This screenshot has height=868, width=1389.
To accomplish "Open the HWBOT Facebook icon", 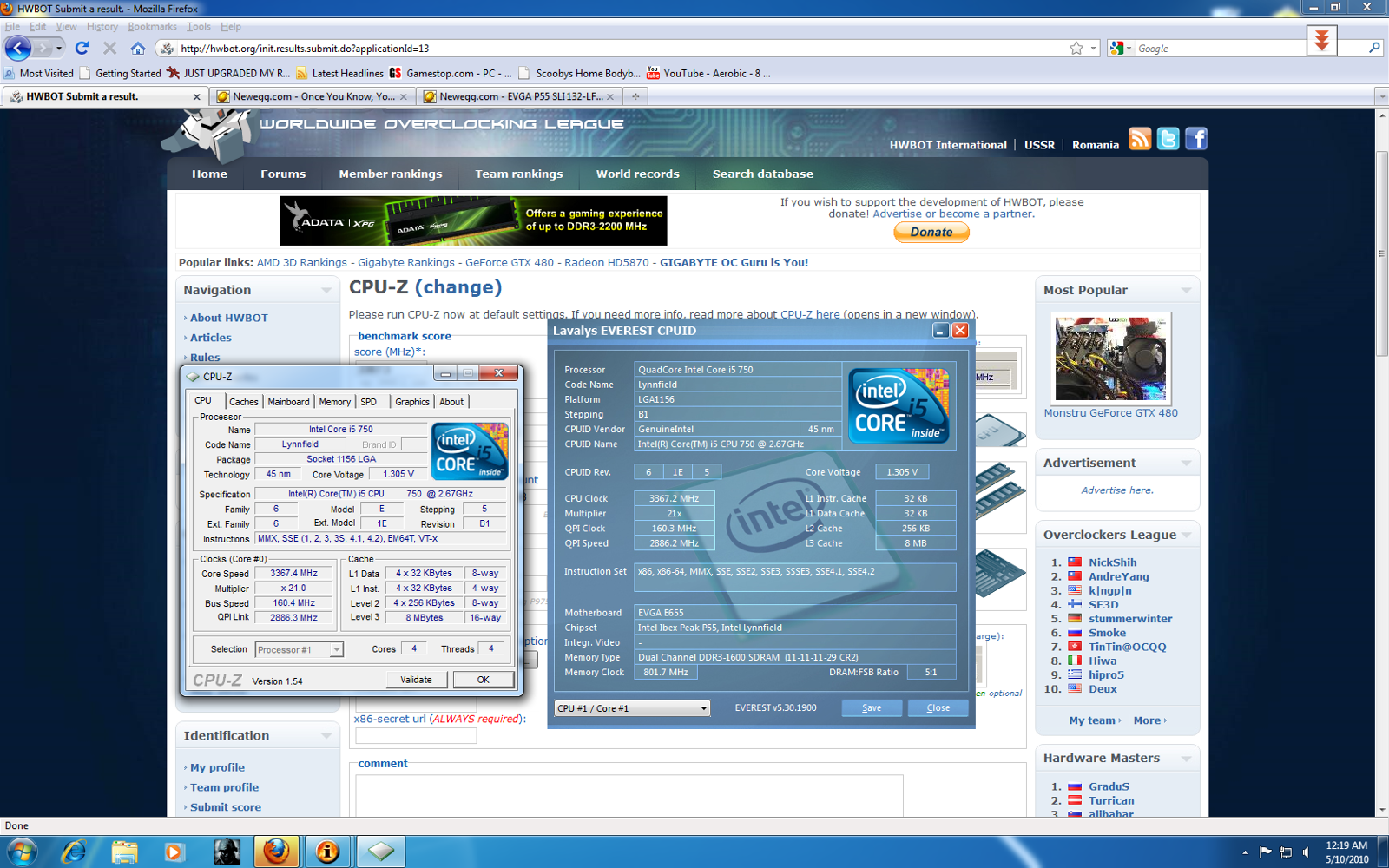I will [x=1196, y=139].
